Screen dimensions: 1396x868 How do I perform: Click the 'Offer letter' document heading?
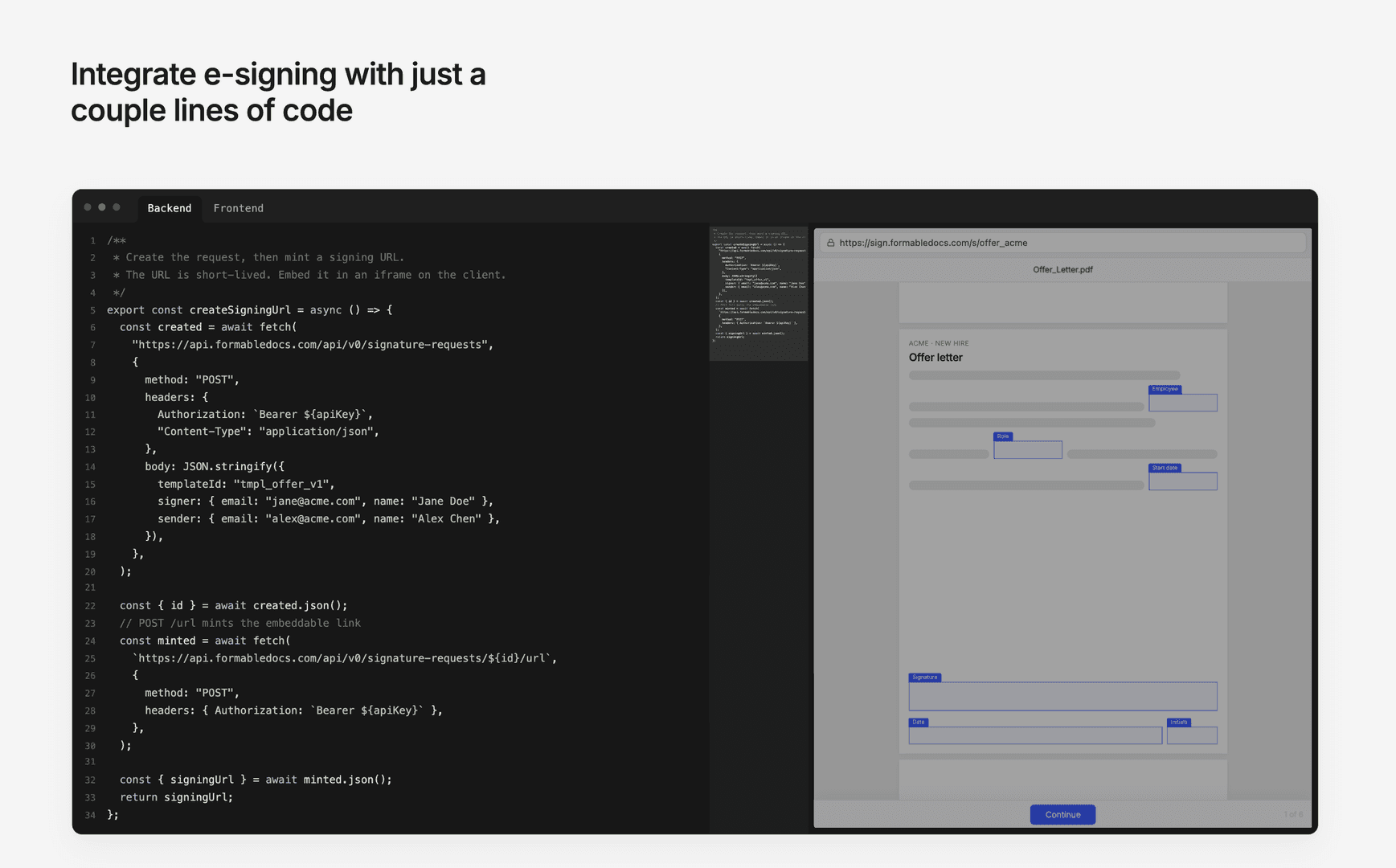[935, 358]
